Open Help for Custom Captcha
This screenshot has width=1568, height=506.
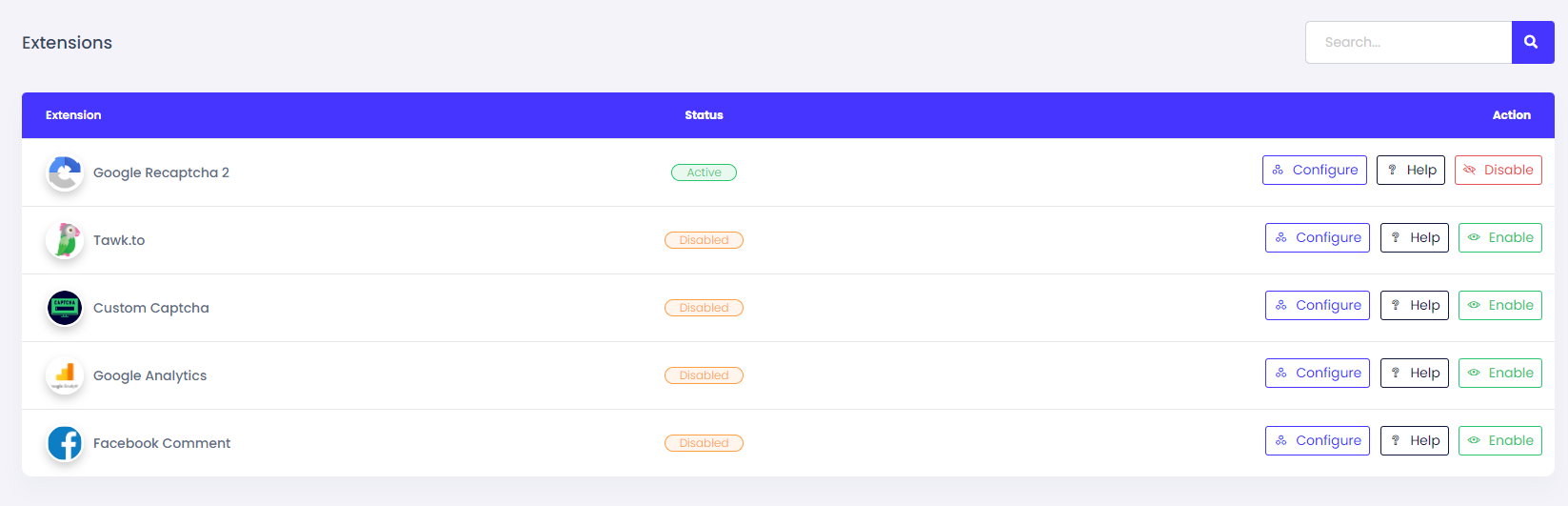[x=1414, y=306]
